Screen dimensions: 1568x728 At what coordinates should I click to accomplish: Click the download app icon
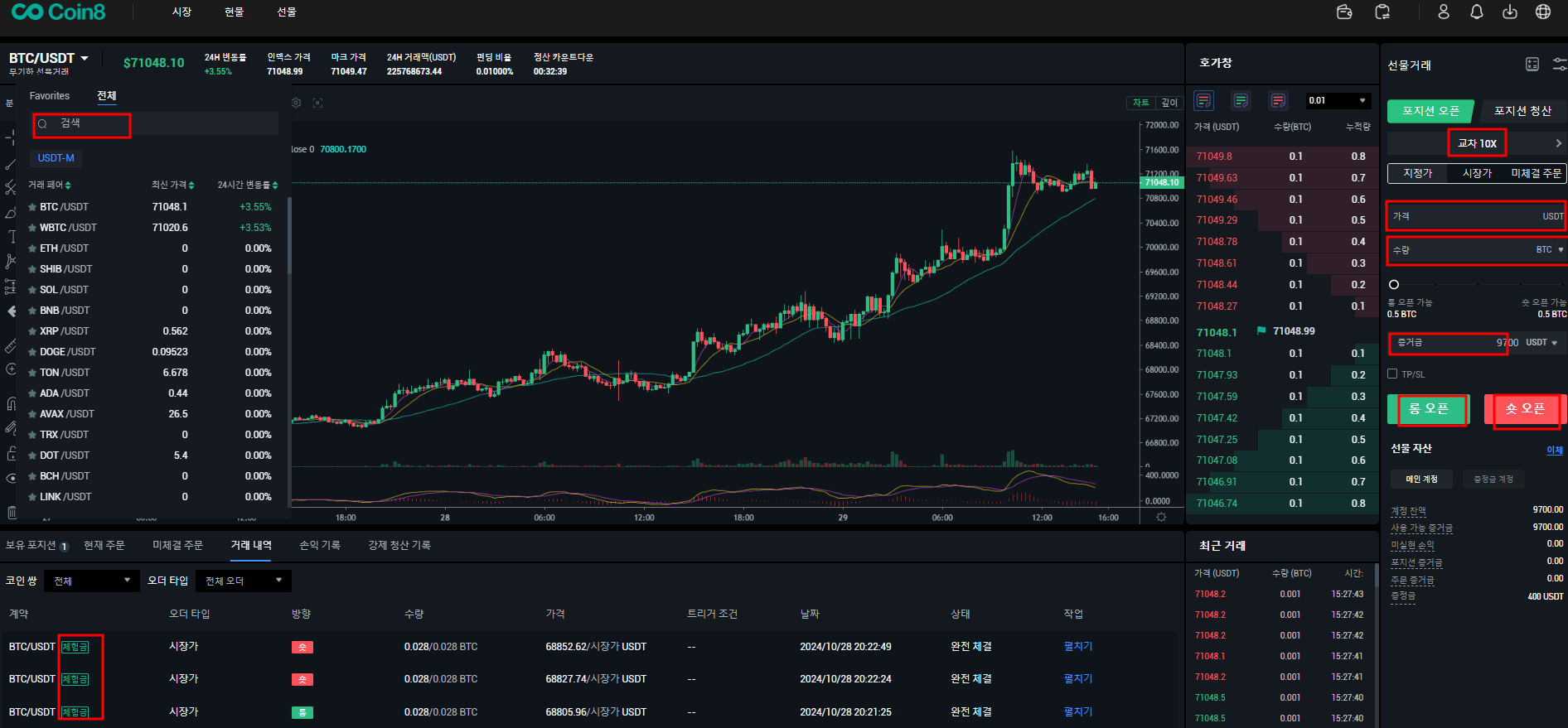coord(1509,12)
